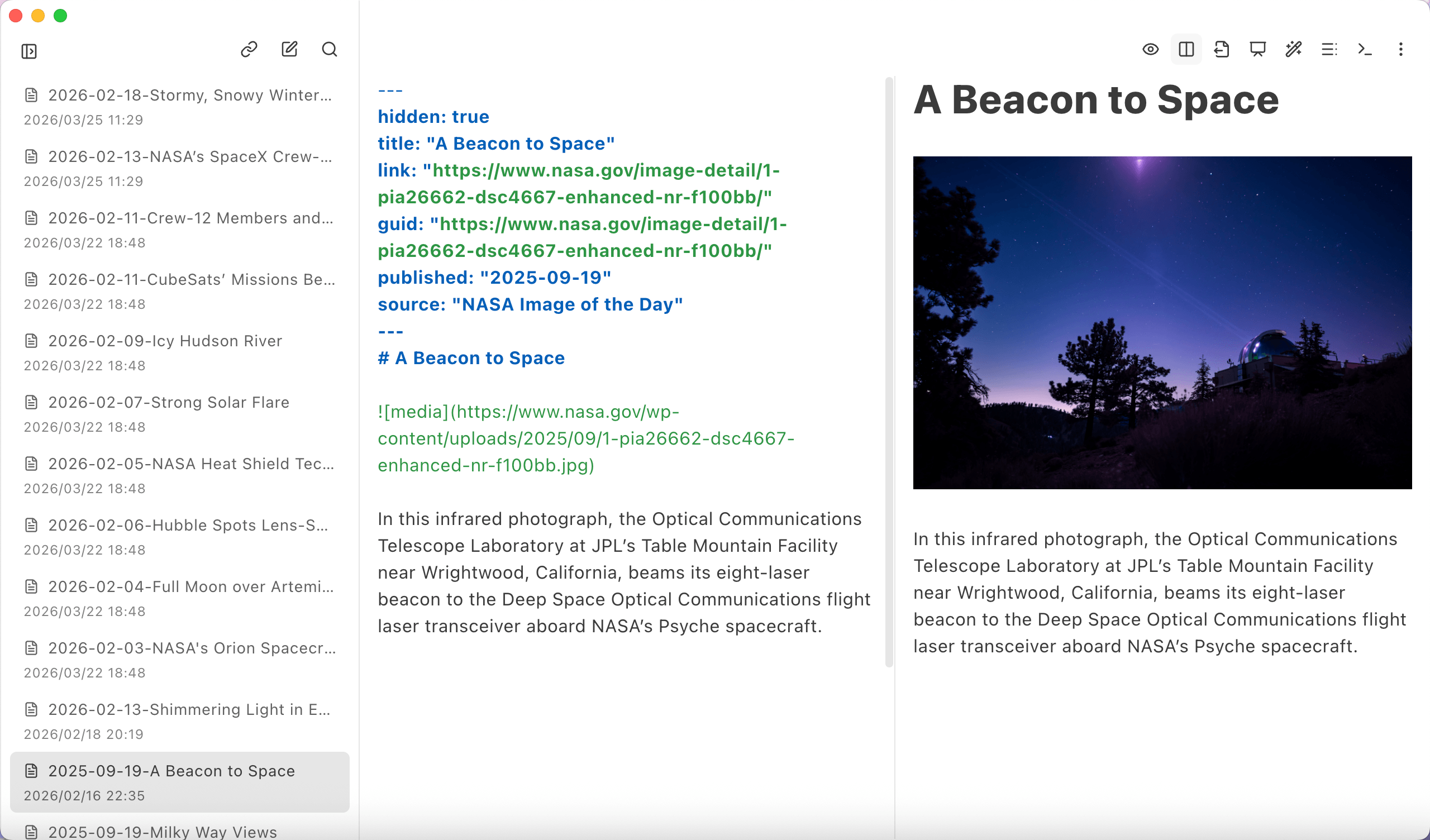Click the link icon in sidebar header

point(249,49)
